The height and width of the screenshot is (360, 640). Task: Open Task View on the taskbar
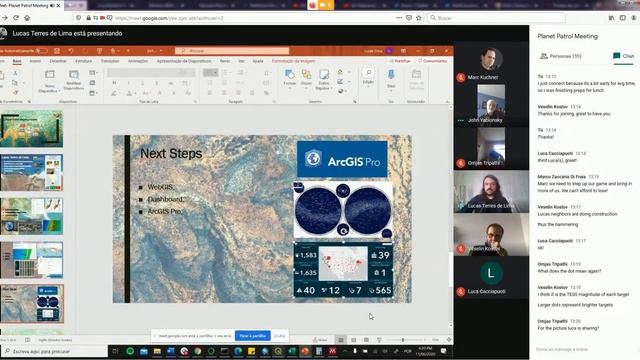point(115,351)
